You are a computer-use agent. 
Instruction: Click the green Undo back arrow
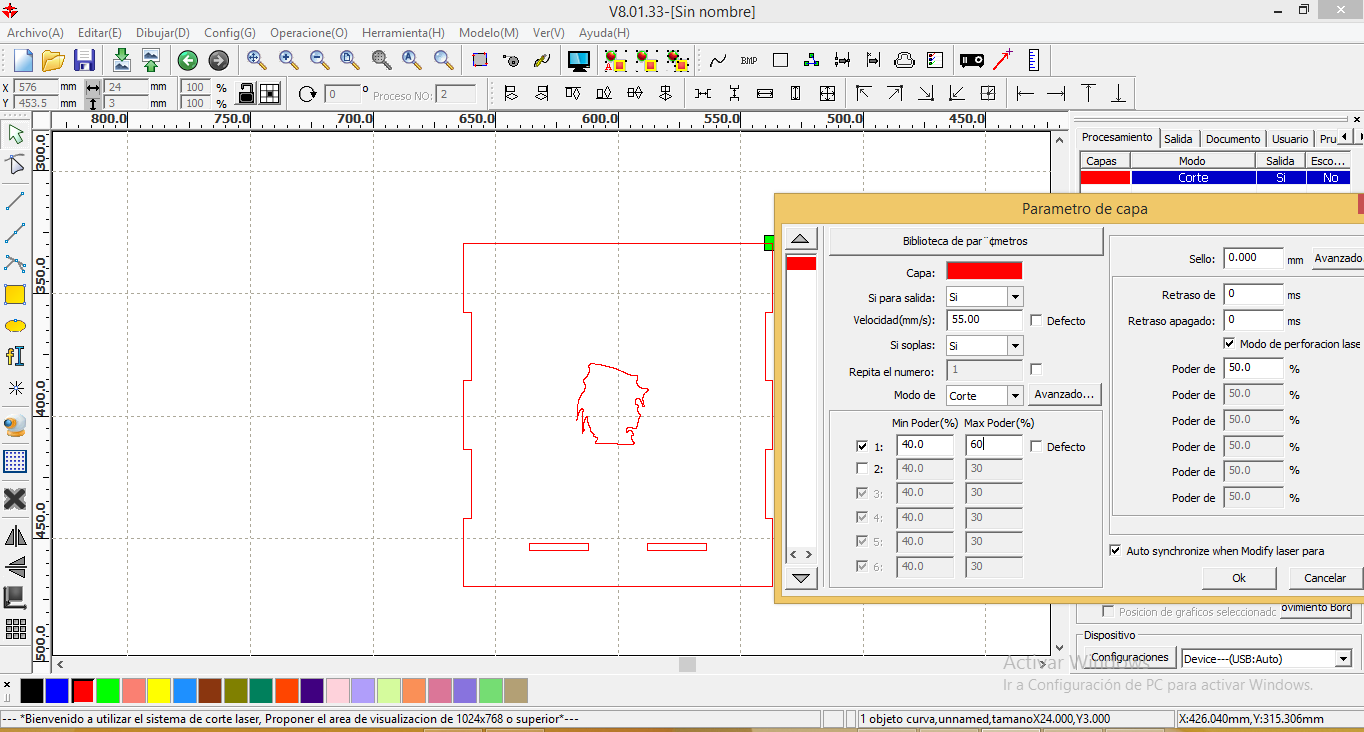click(x=187, y=61)
